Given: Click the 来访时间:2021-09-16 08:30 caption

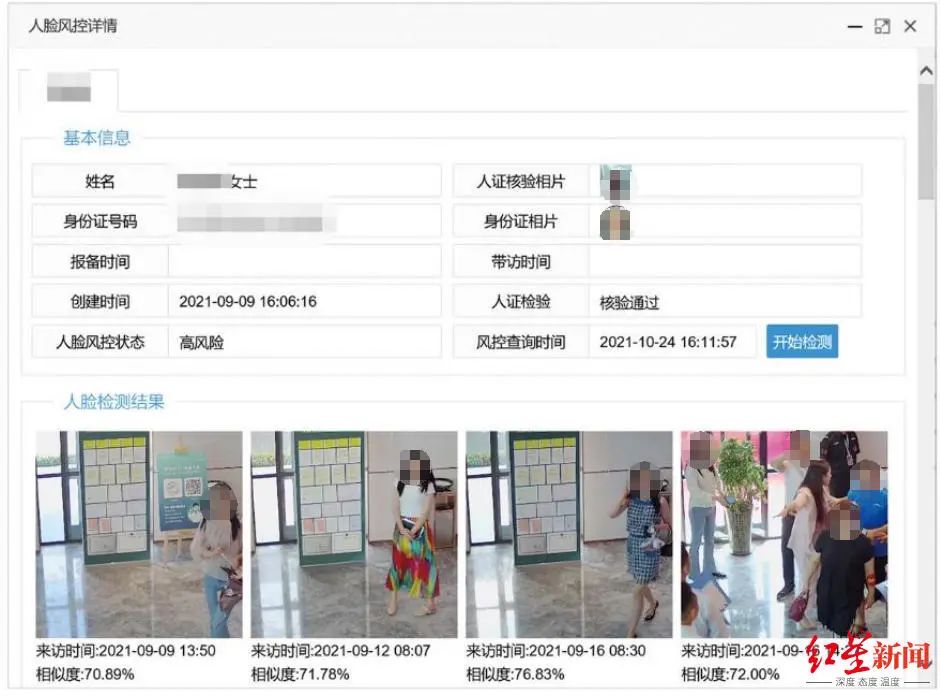Looking at the screenshot, I should (556, 651).
